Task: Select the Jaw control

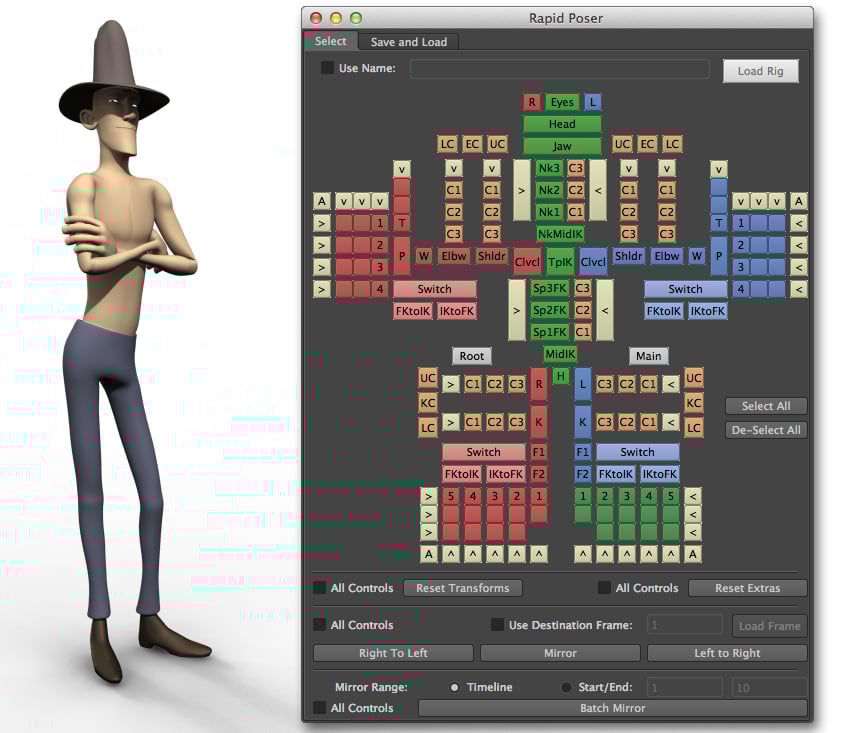Action: point(562,146)
